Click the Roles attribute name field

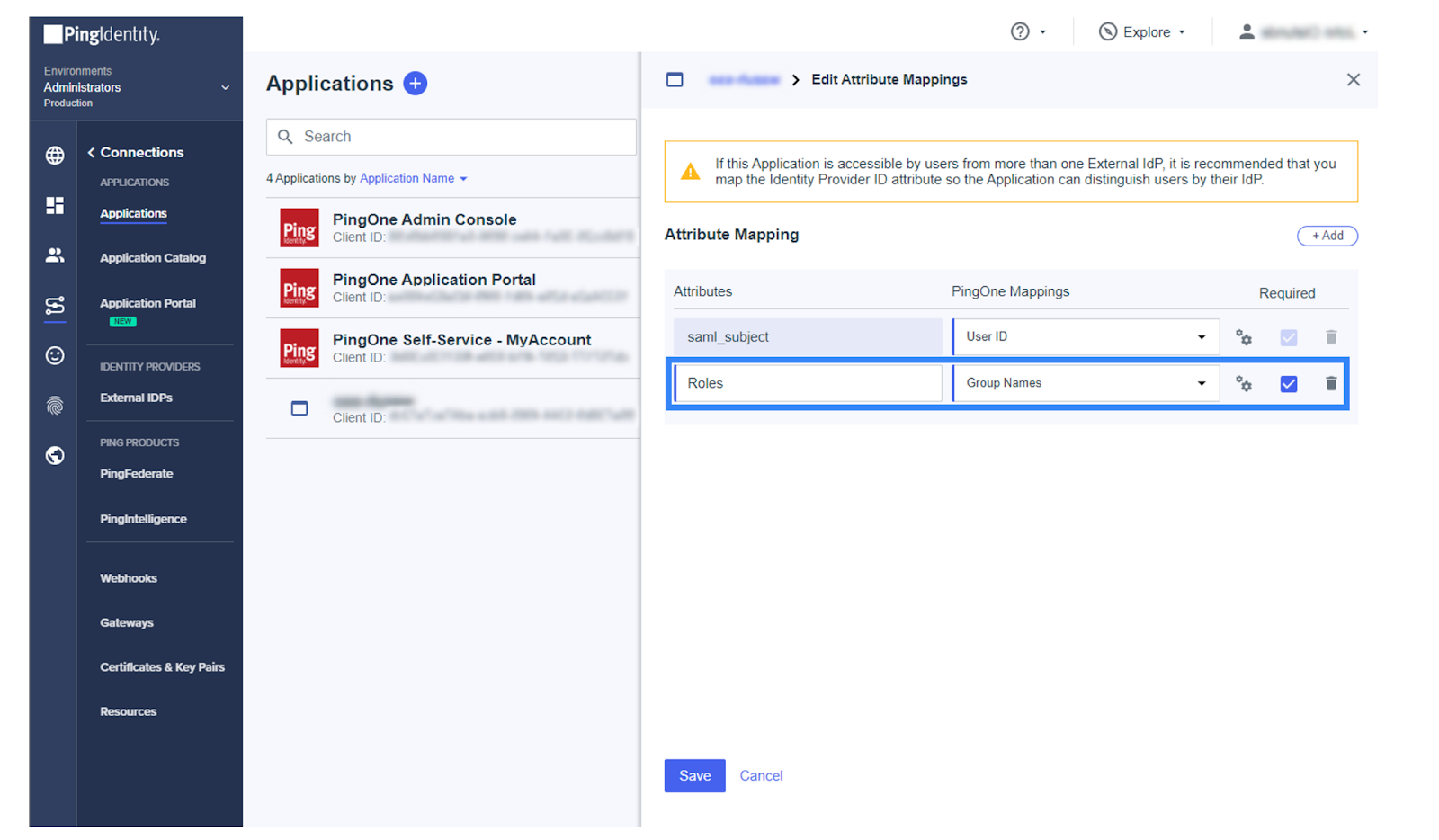809,384
